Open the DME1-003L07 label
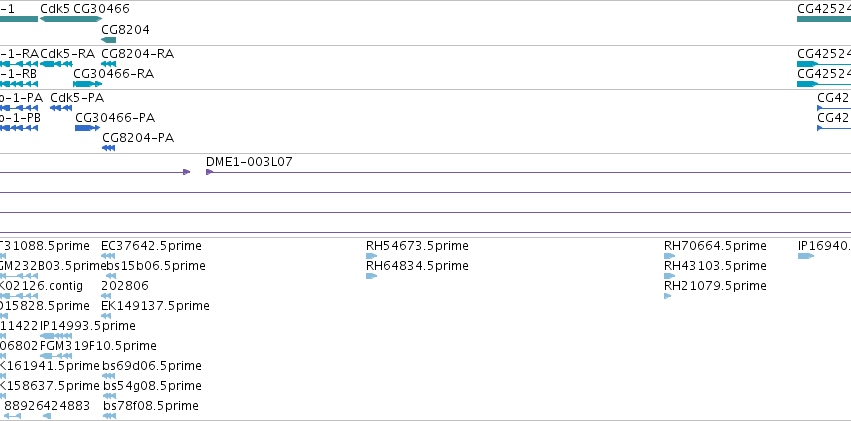851x421 pixels. (249, 162)
